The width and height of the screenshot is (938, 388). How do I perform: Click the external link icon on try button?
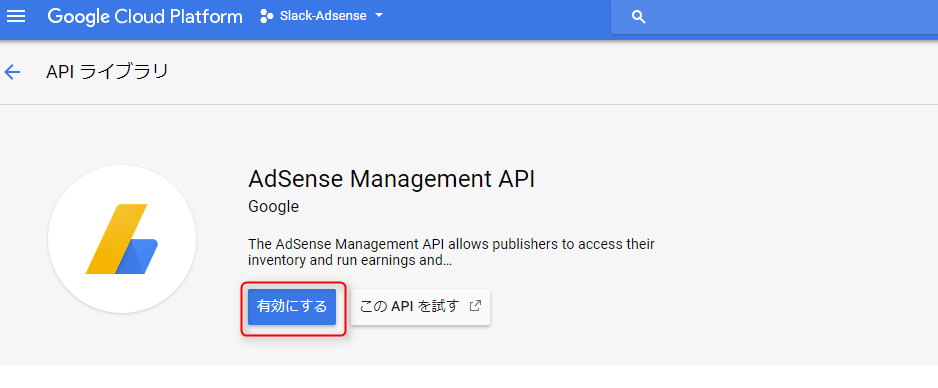coord(475,306)
